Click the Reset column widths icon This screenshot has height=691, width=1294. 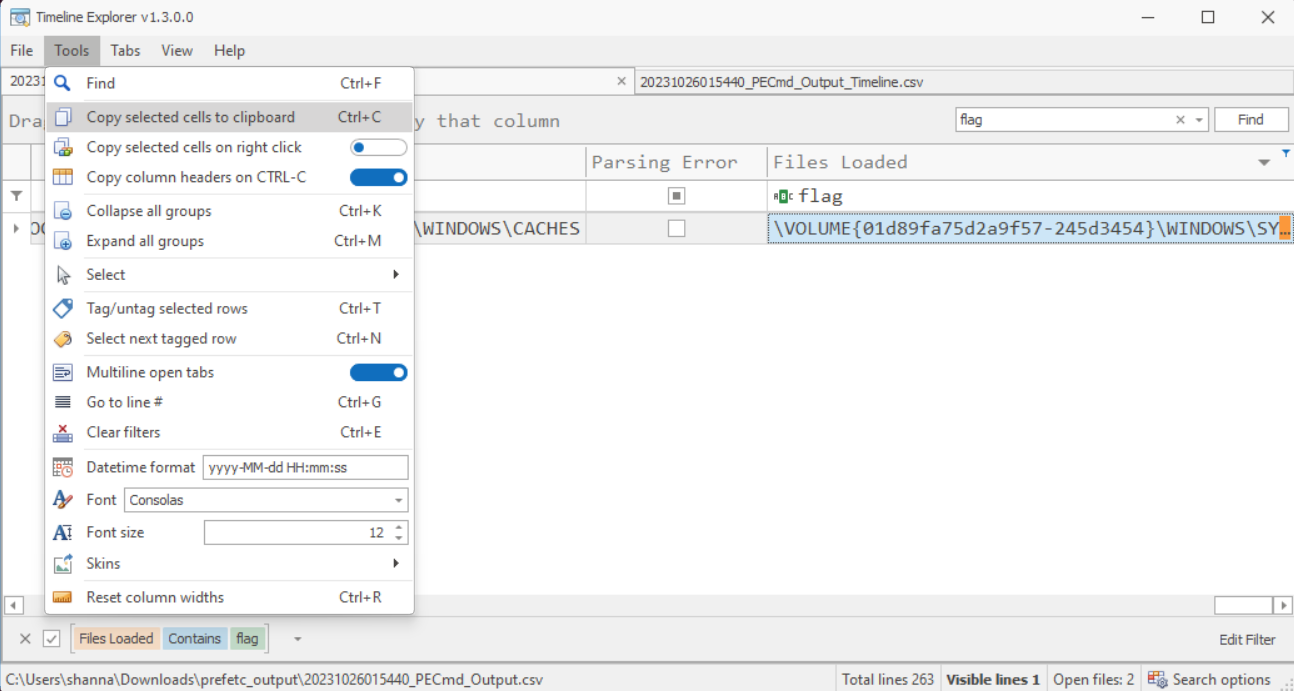(62, 597)
